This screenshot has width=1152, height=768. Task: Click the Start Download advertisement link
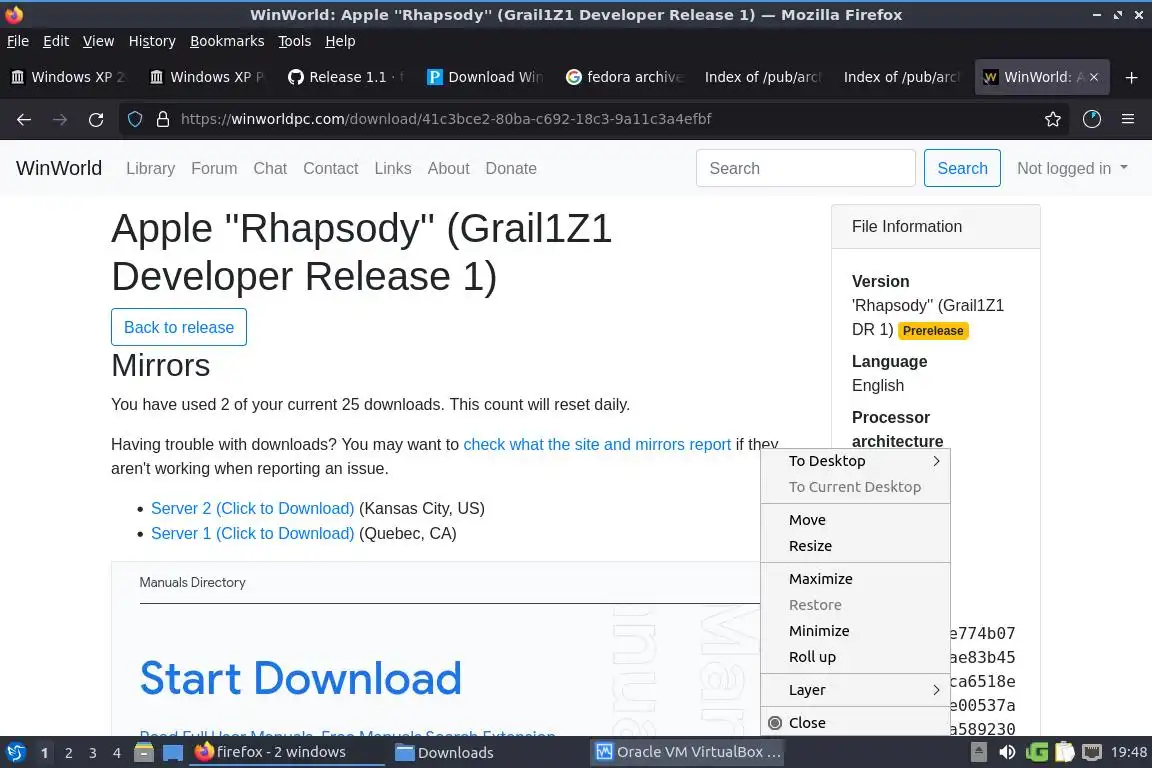[x=300, y=678]
